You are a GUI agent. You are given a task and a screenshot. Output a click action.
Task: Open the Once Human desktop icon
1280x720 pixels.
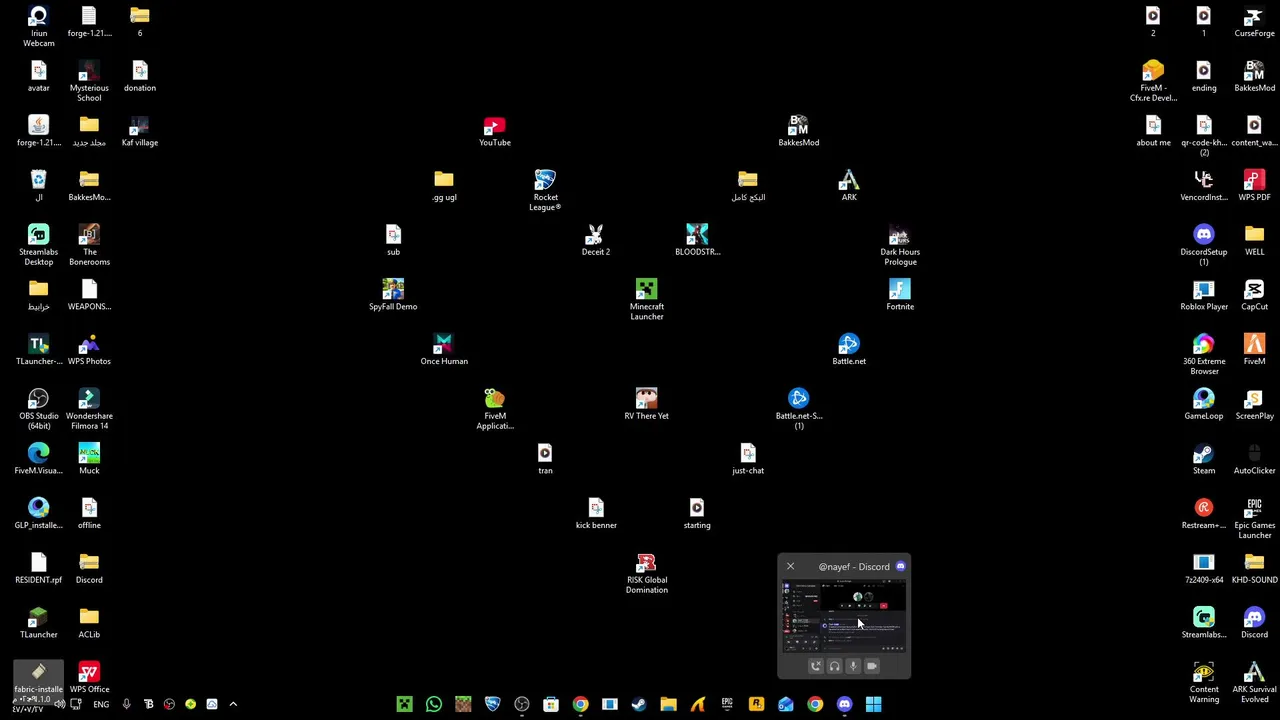pyautogui.click(x=444, y=350)
